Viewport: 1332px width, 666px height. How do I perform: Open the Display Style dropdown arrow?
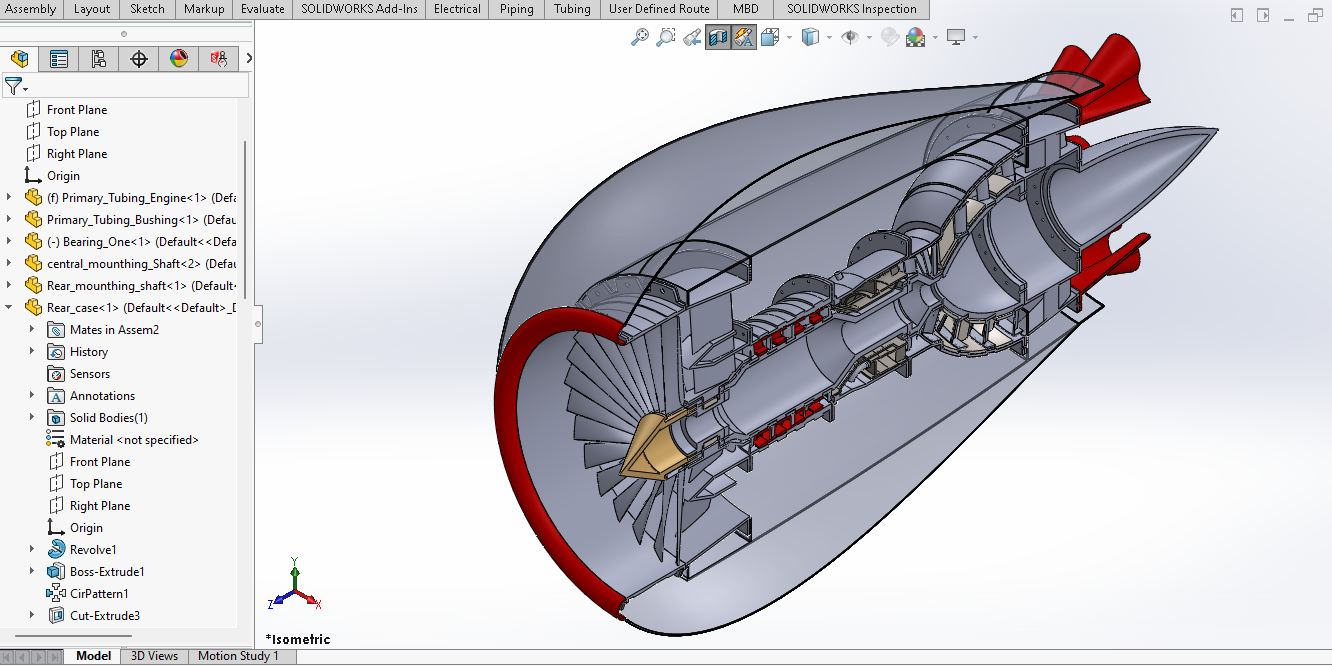[x=830, y=38]
